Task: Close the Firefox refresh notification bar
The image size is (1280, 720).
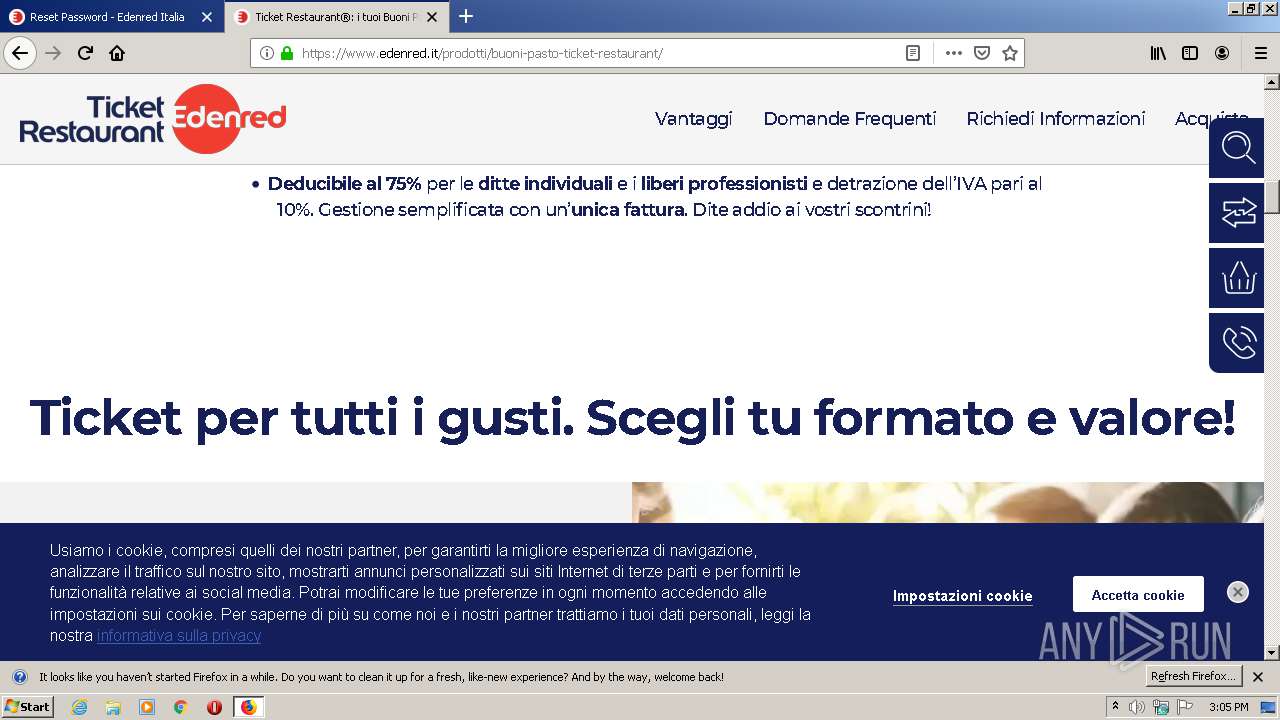Action: [1258, 677]
